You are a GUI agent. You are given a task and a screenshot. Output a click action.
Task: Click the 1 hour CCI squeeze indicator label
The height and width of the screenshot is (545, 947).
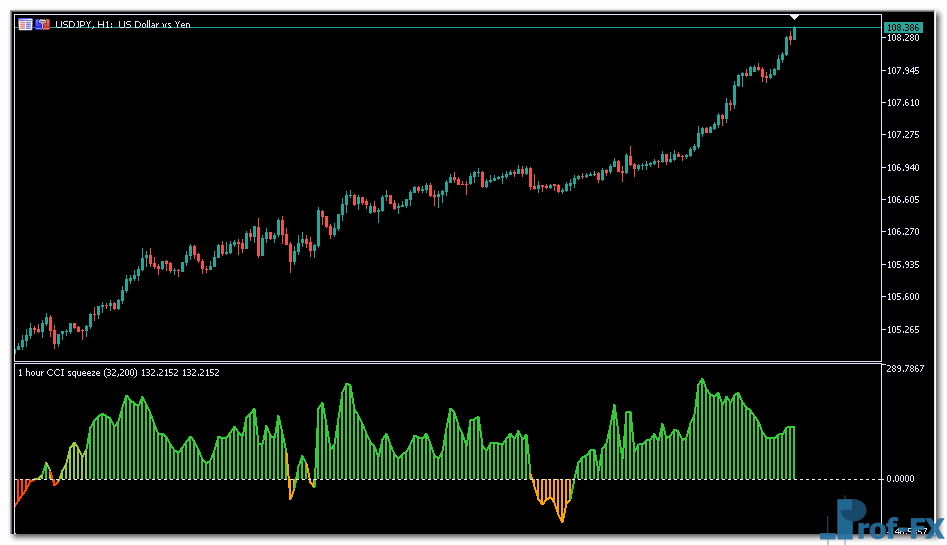point(118,372)
